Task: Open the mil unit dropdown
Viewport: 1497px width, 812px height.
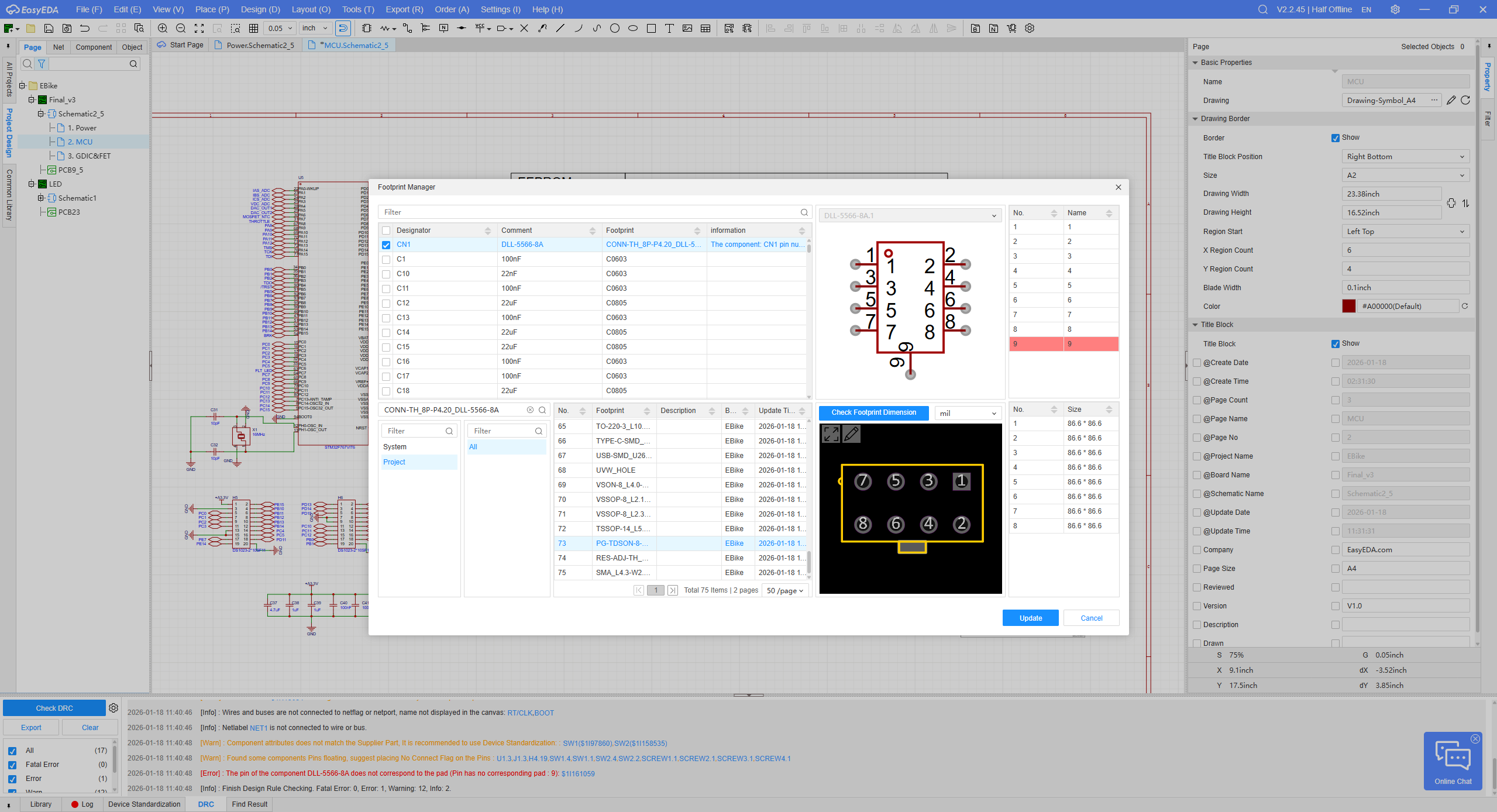Action: coord(967,413)
